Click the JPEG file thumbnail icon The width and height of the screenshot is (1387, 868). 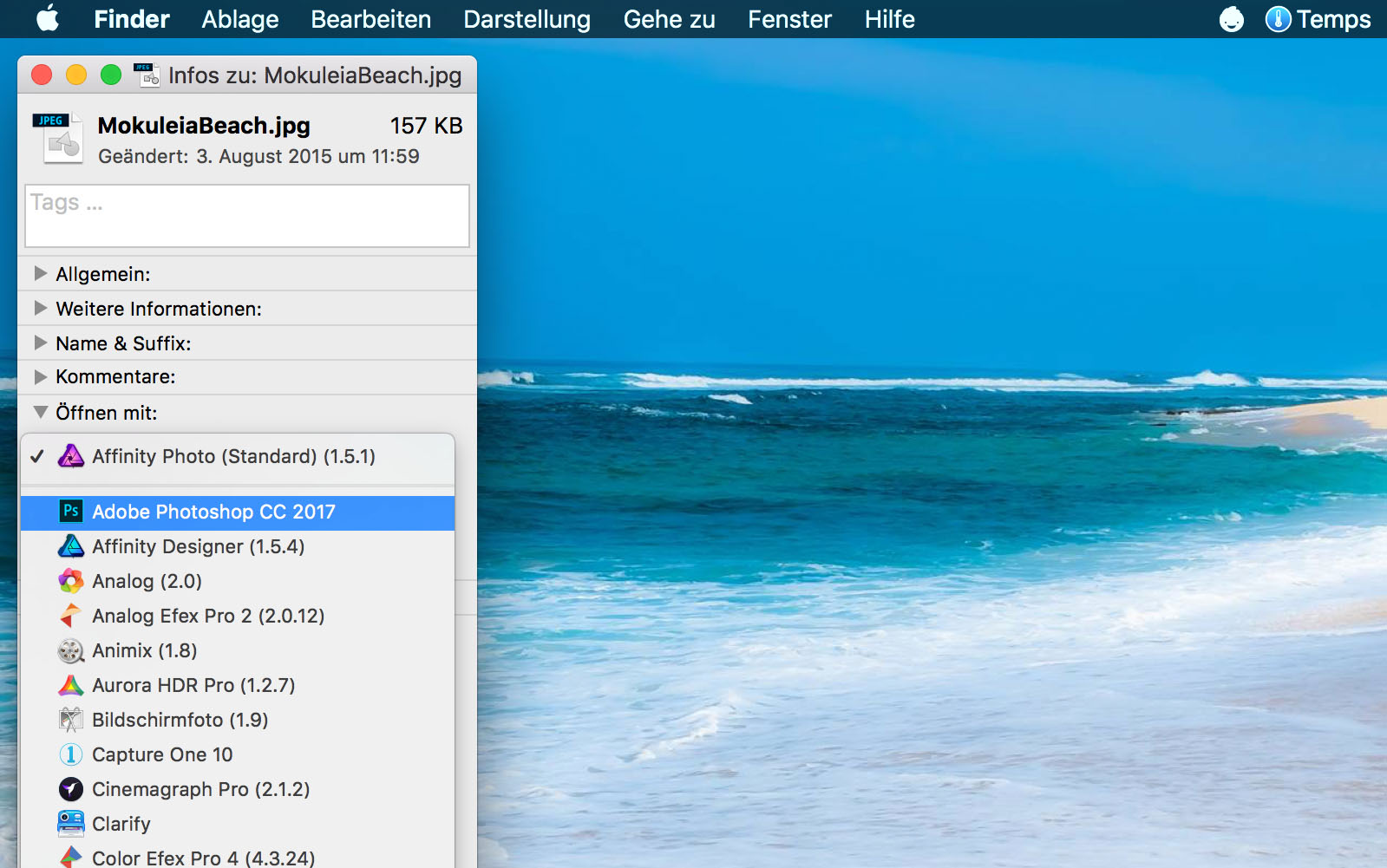pyautogui.click(x=58, y=137)
